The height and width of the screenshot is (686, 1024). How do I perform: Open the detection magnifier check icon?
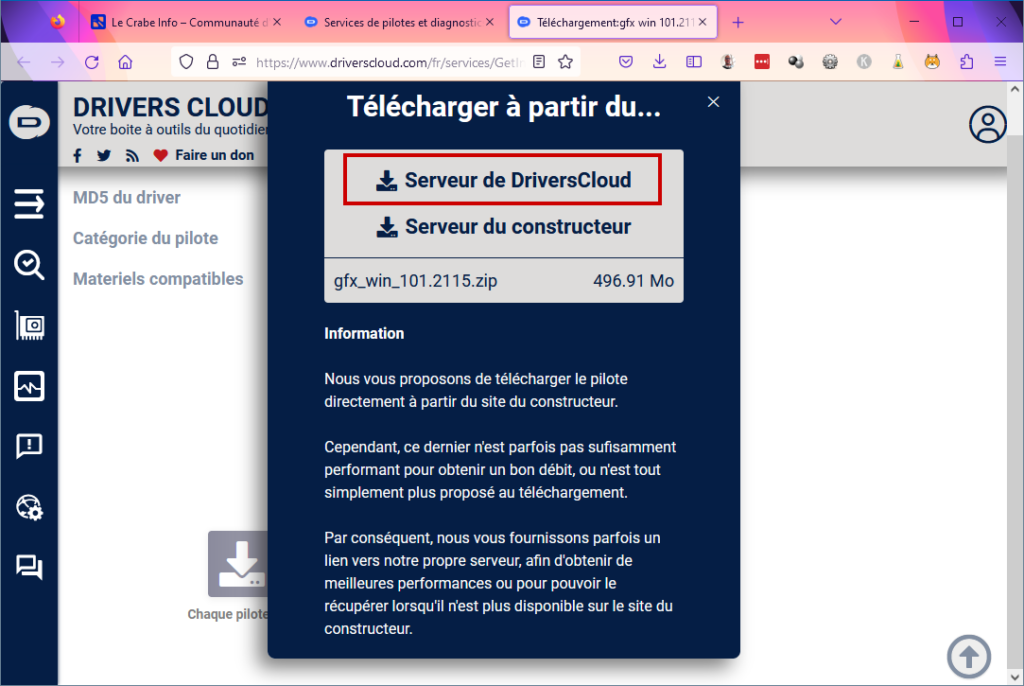29,265
